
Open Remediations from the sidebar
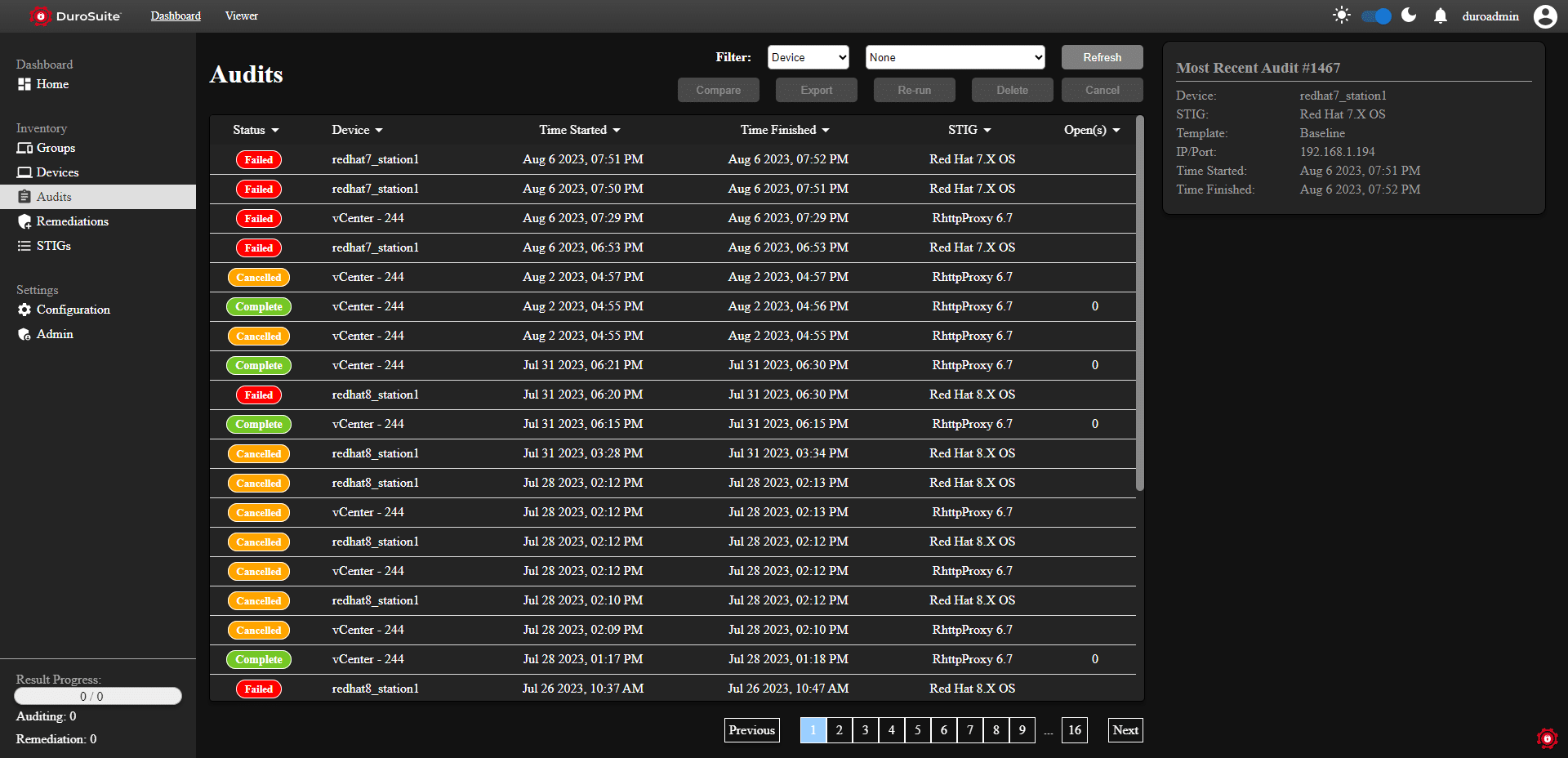pos(72,221)
